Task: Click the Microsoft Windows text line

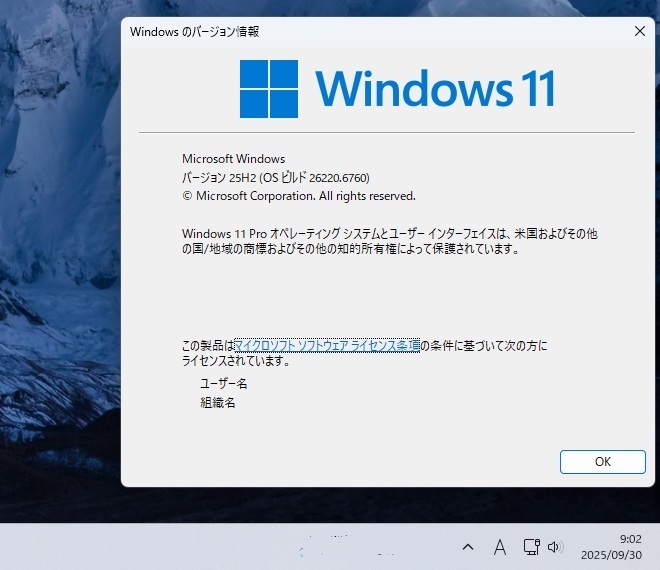Action: [x=234, y=159]
